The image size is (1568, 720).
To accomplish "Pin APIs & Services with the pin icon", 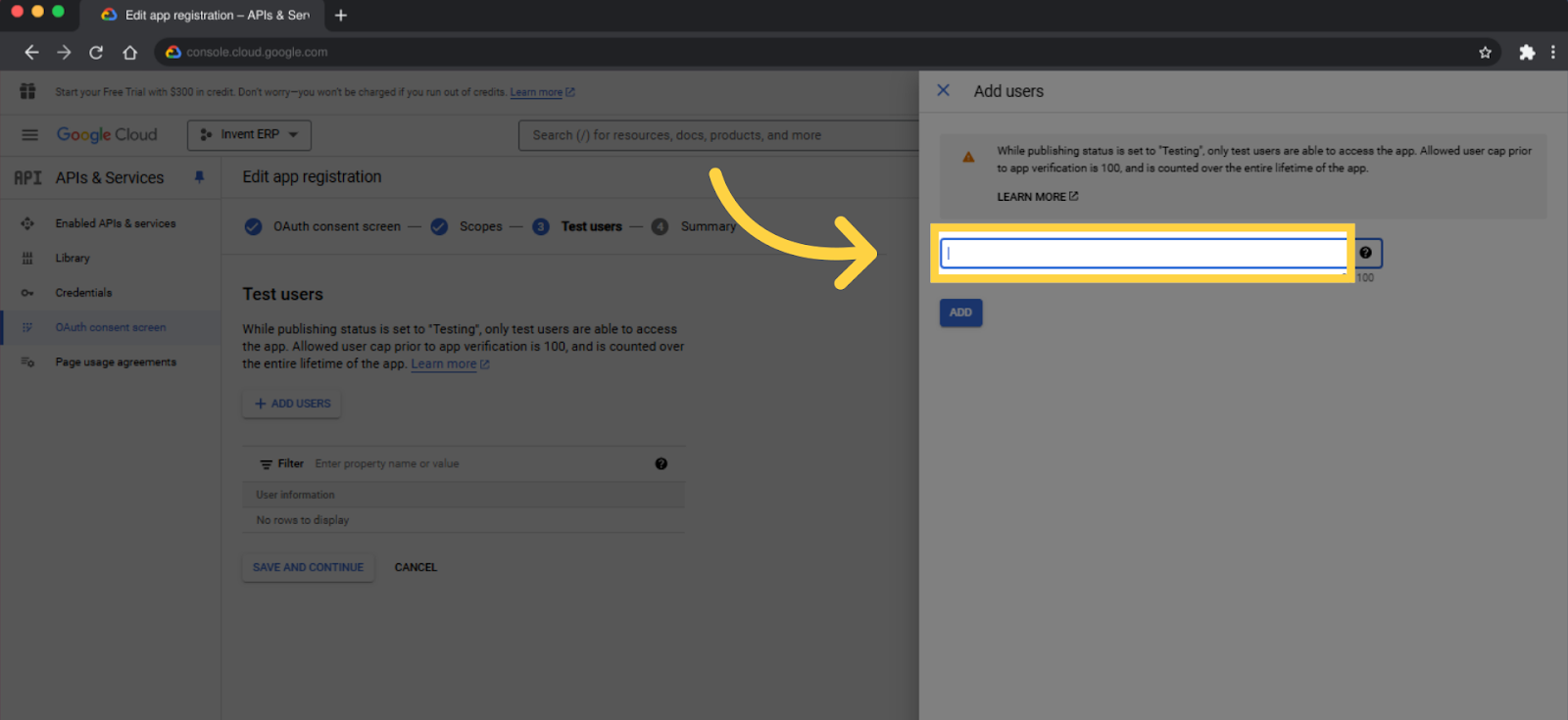I will pyautogui.click(x=199, y=177).
